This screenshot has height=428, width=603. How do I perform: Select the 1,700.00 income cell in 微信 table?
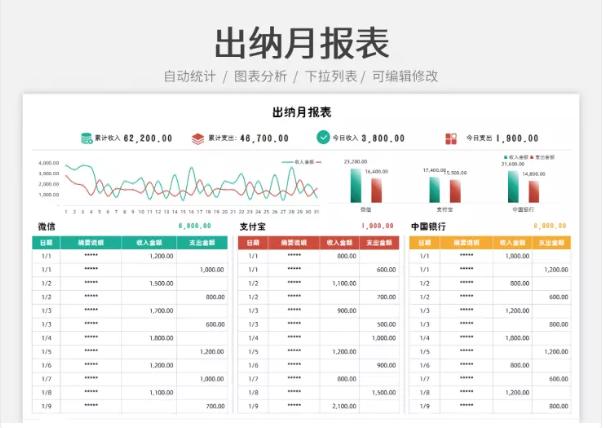[149, 311]
